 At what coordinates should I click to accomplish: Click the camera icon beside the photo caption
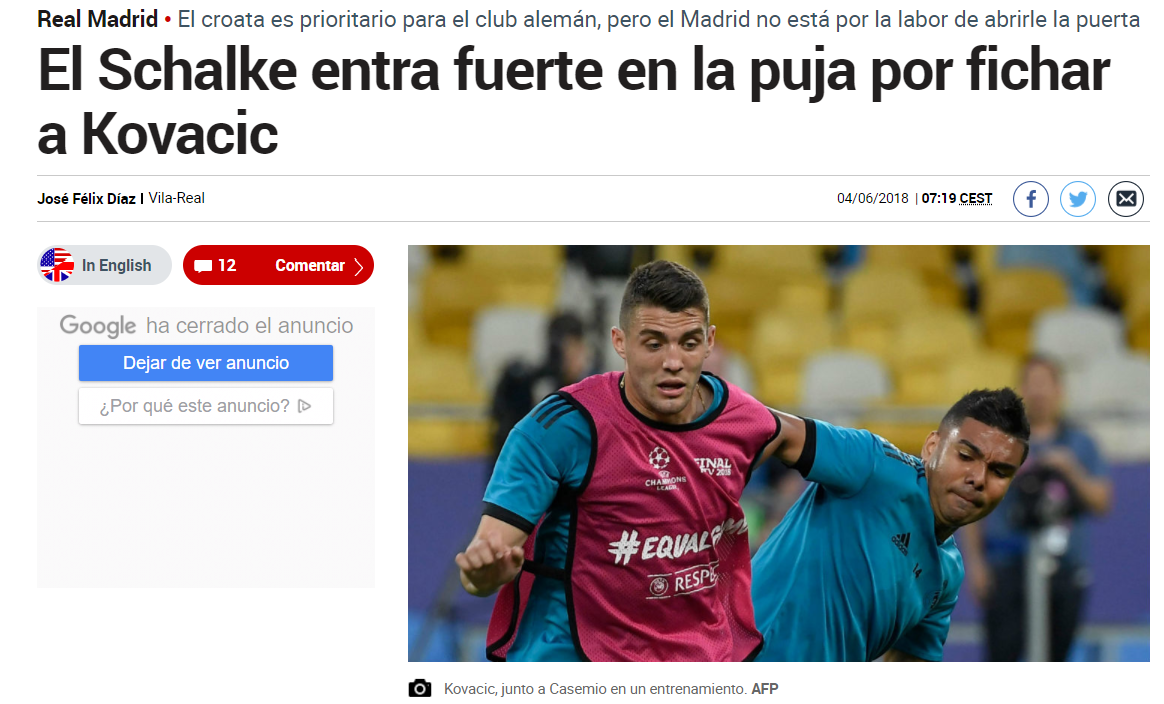pyautogui.click(x=419, y=688)
